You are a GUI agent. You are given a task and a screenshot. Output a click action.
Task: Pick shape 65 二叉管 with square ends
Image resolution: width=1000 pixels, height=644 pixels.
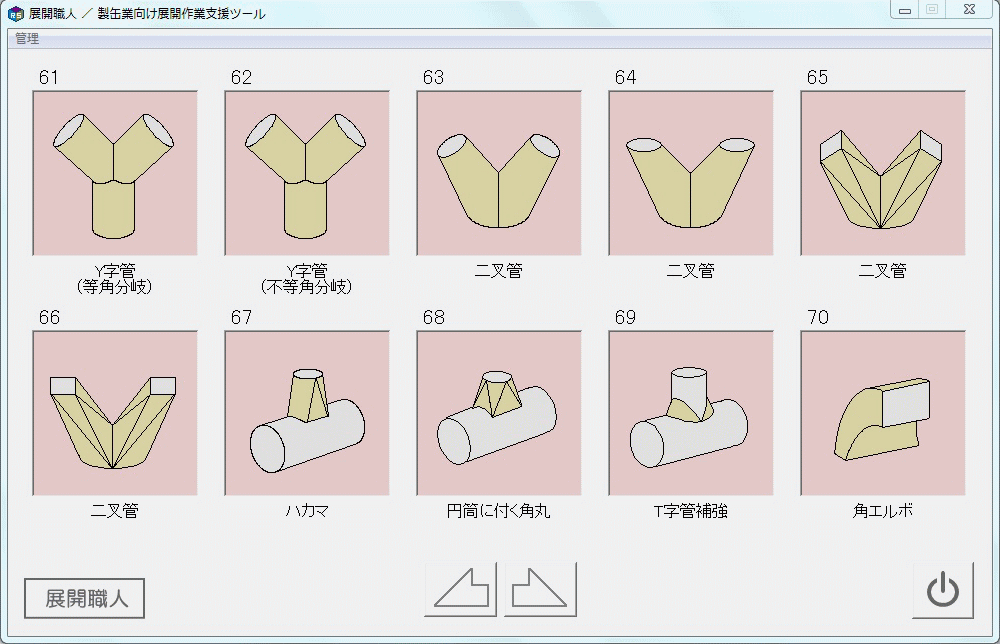(883, 173)
